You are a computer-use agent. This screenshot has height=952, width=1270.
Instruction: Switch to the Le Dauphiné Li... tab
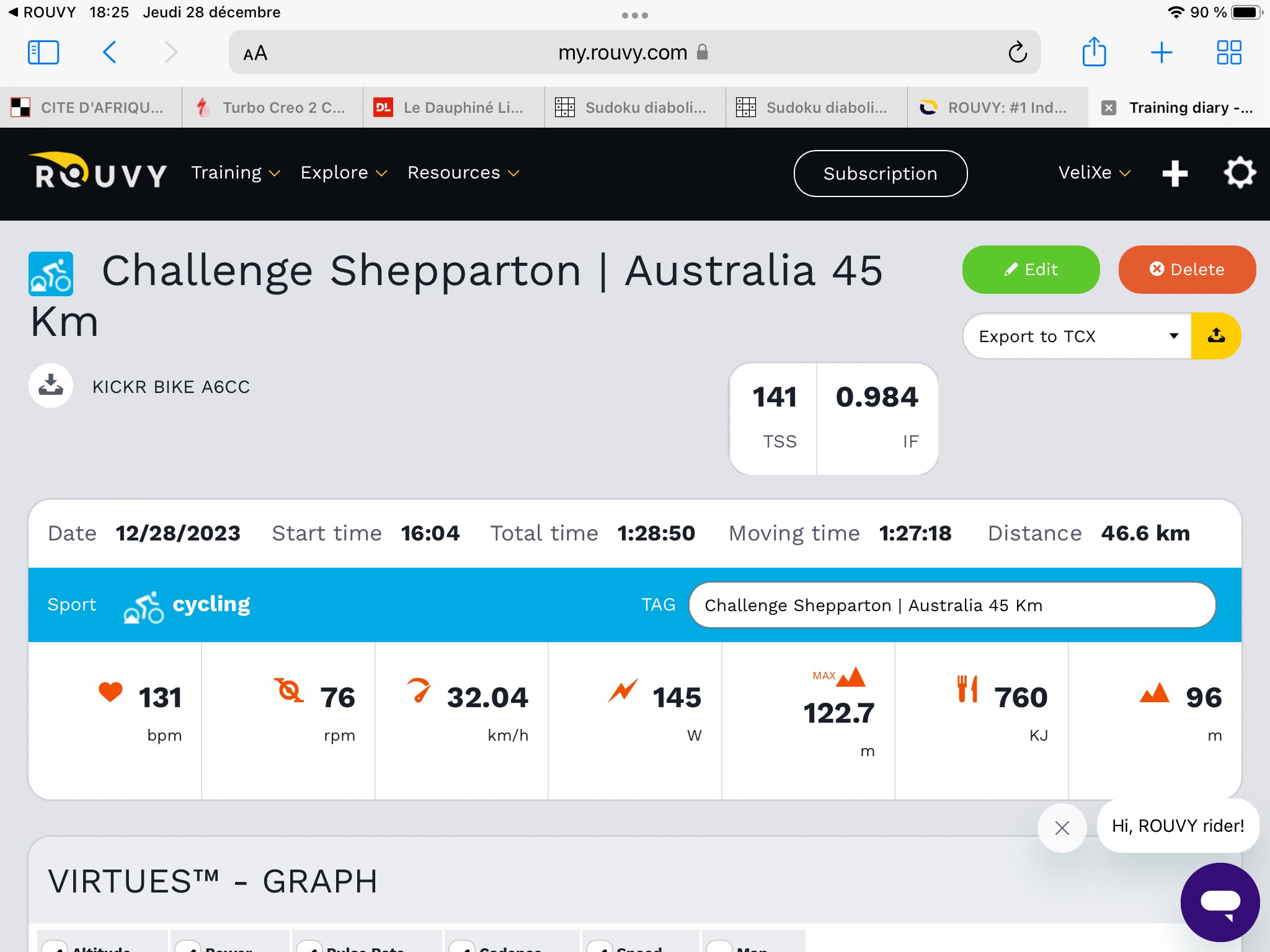pyautogui.click(x=454, y=108)
